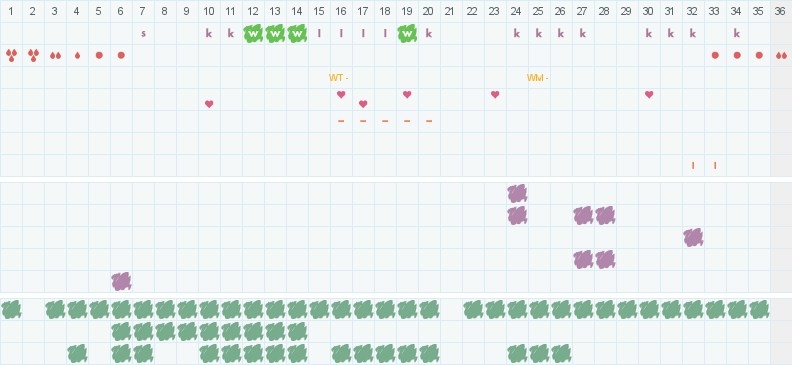Click the orange vertical bar on day 32
Viewport: 792px width, 365px height.
[693, 165]
